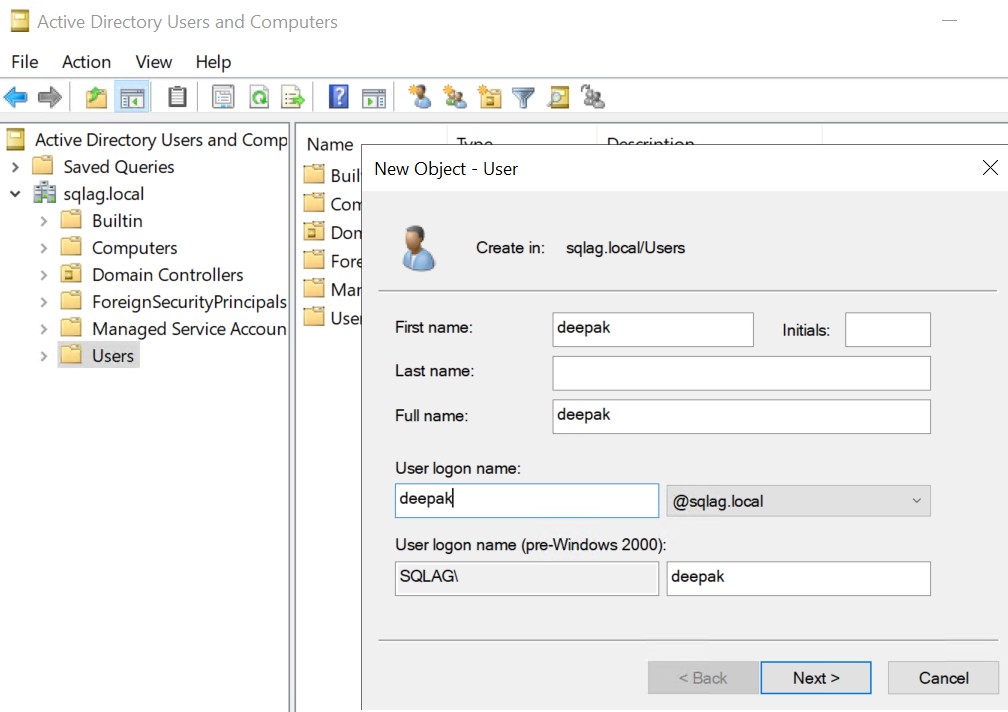Expand the Computers tree node

[44, 248]
